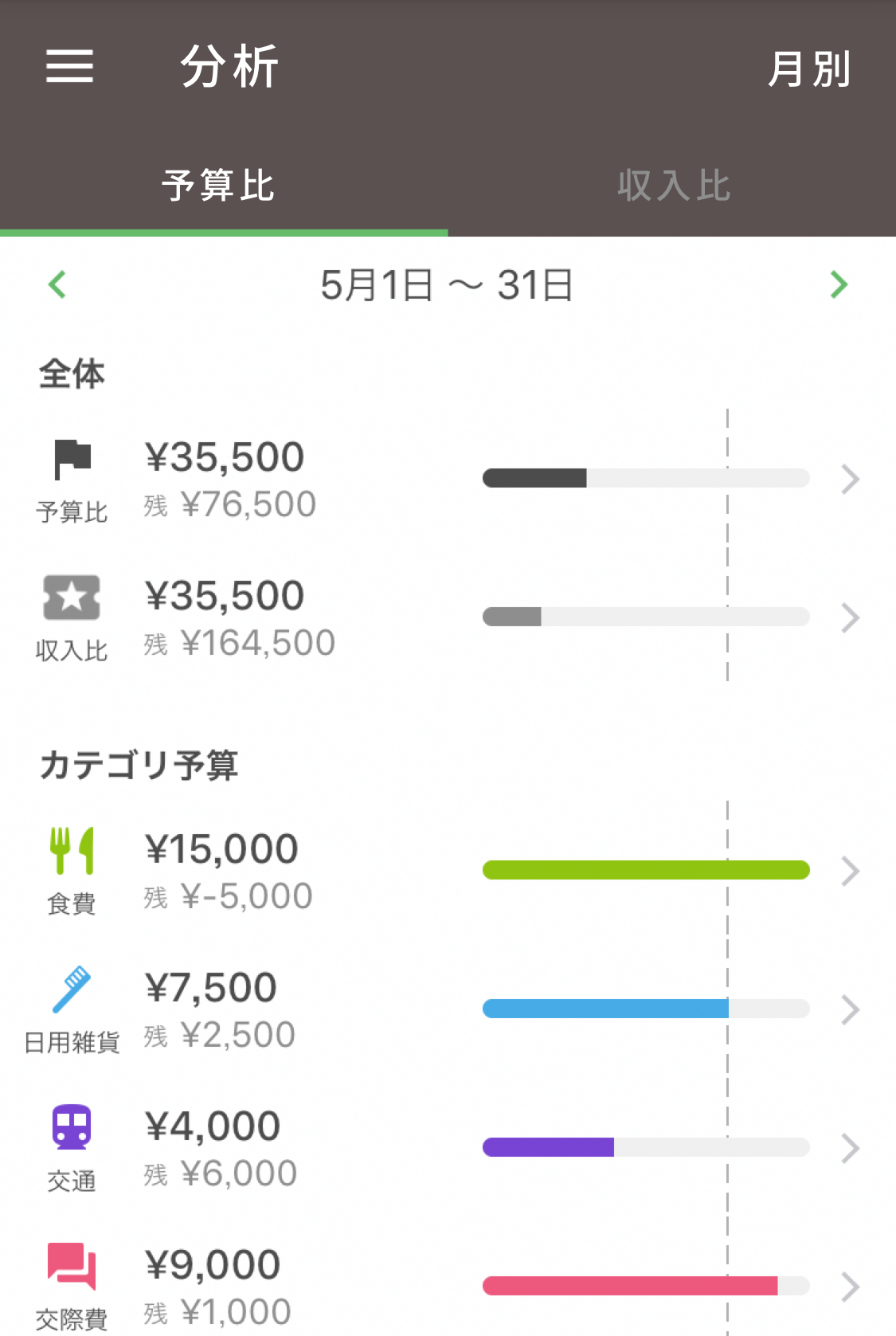The image size is (896, 1336).
Task: Select the chat bubbles 交際費 icon
Action: pyautogui.click(x=72, y=1265)
